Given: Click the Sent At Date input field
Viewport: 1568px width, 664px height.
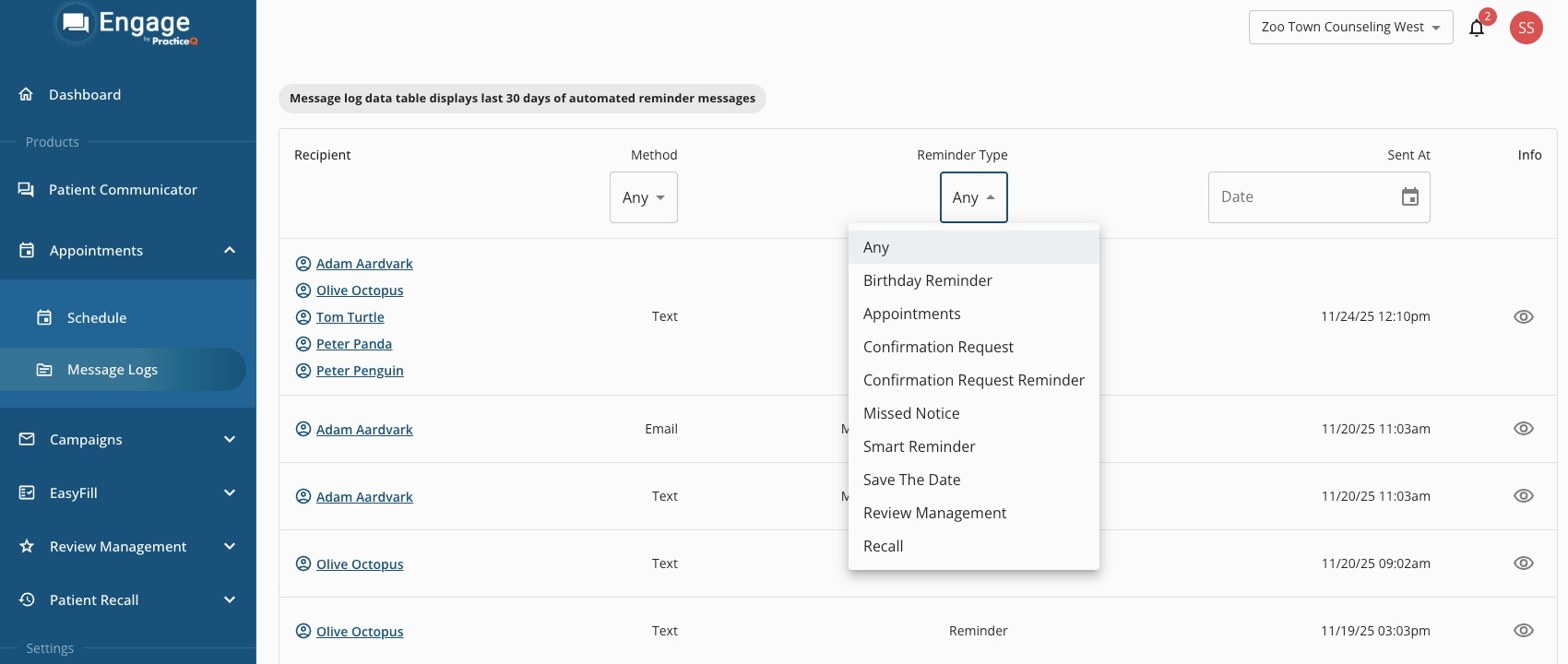Looking at the screenshot, I should 1301,196.
